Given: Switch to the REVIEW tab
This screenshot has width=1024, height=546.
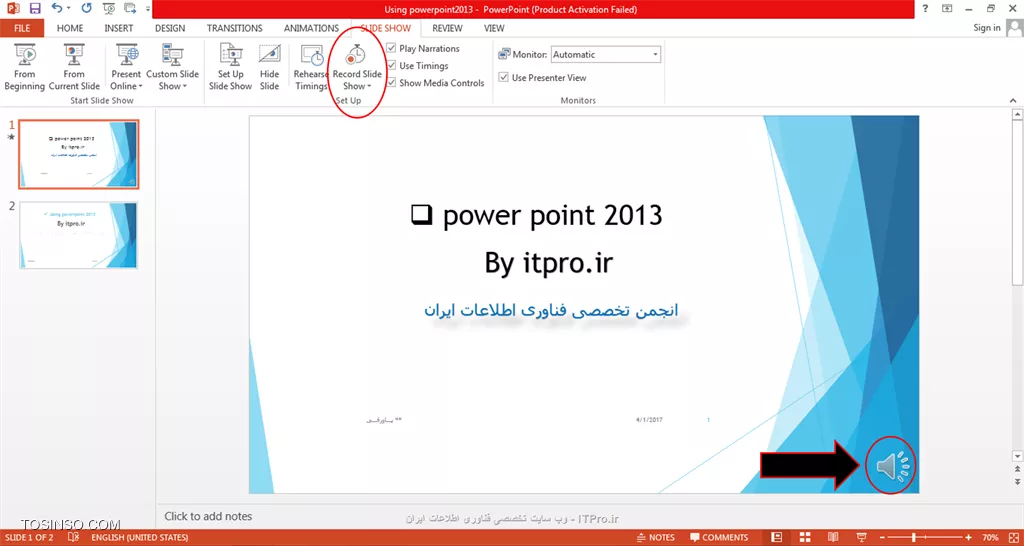Looking at the screenshot, I should click(x=447, y=28).
